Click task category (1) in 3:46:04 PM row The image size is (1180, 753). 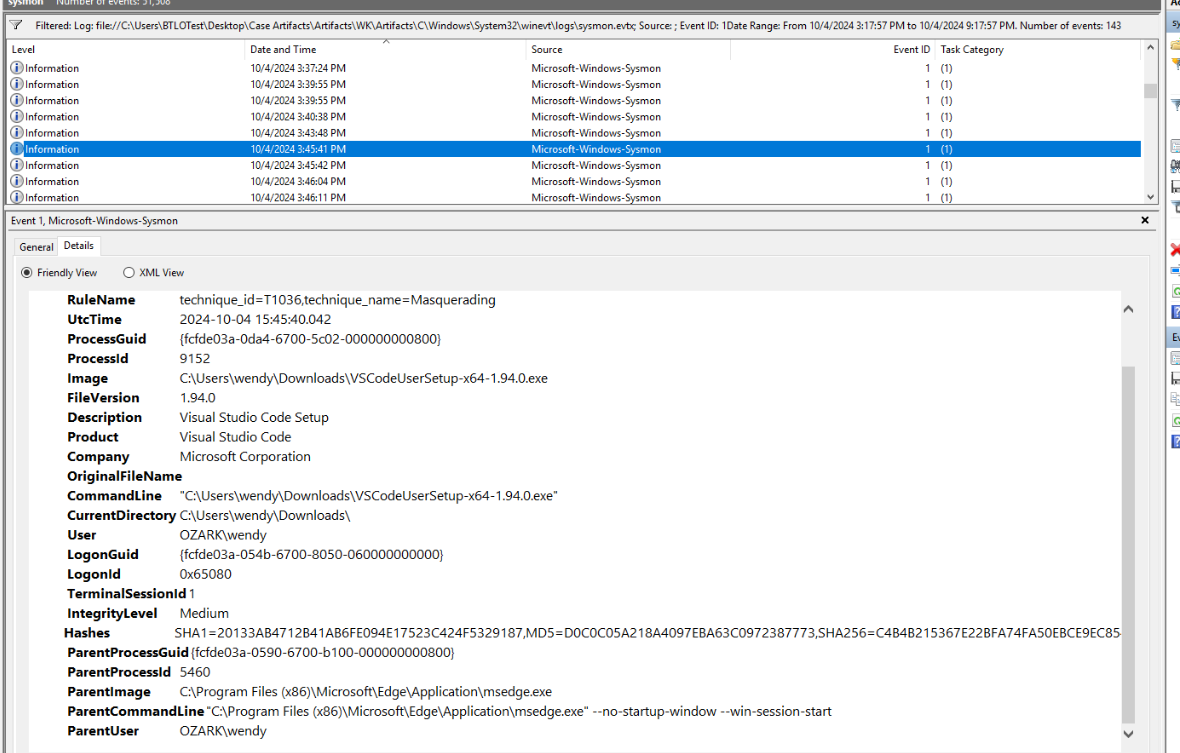tap(946, 181)
